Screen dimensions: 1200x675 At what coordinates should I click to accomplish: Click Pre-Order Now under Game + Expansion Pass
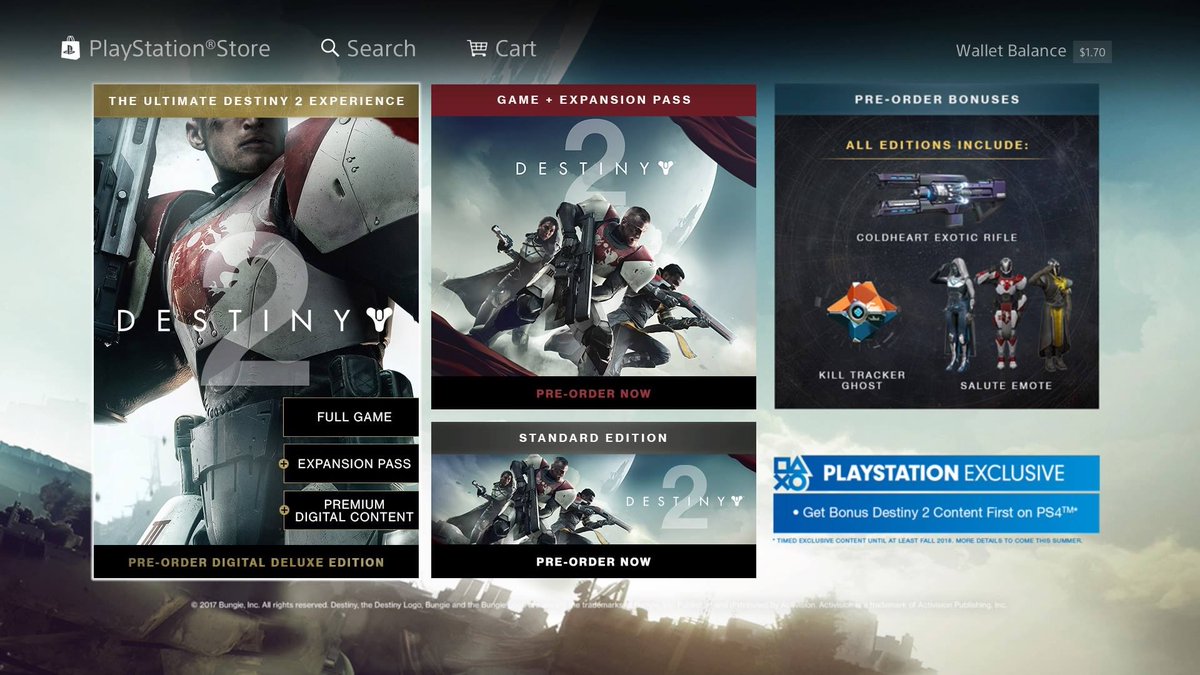click(593, 393)
